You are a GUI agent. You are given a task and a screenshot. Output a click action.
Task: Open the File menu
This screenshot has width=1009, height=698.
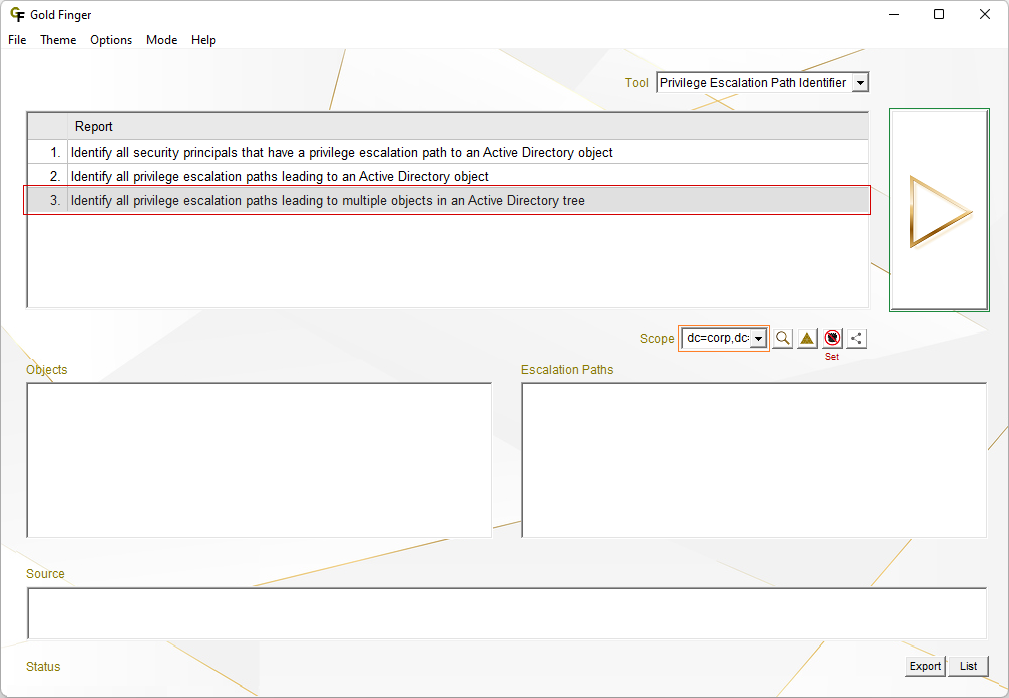pos(17,40)
